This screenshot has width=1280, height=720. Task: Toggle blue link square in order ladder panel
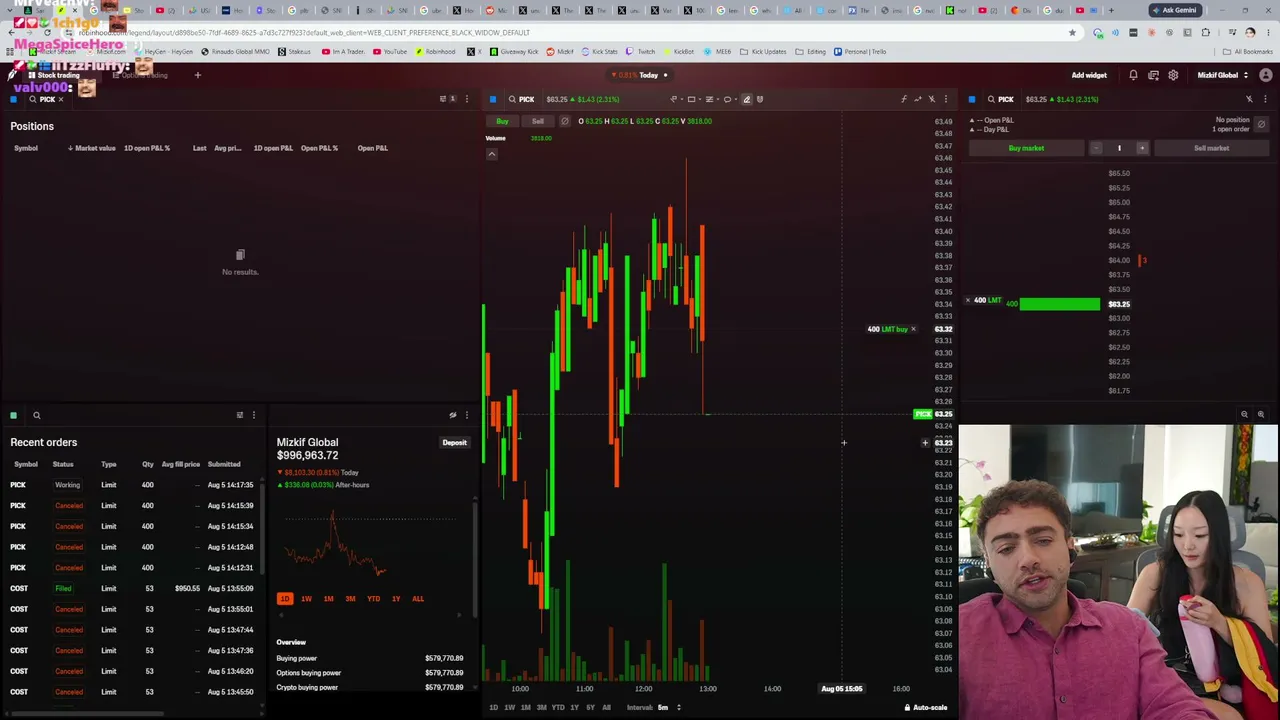(x=972, y=99)
